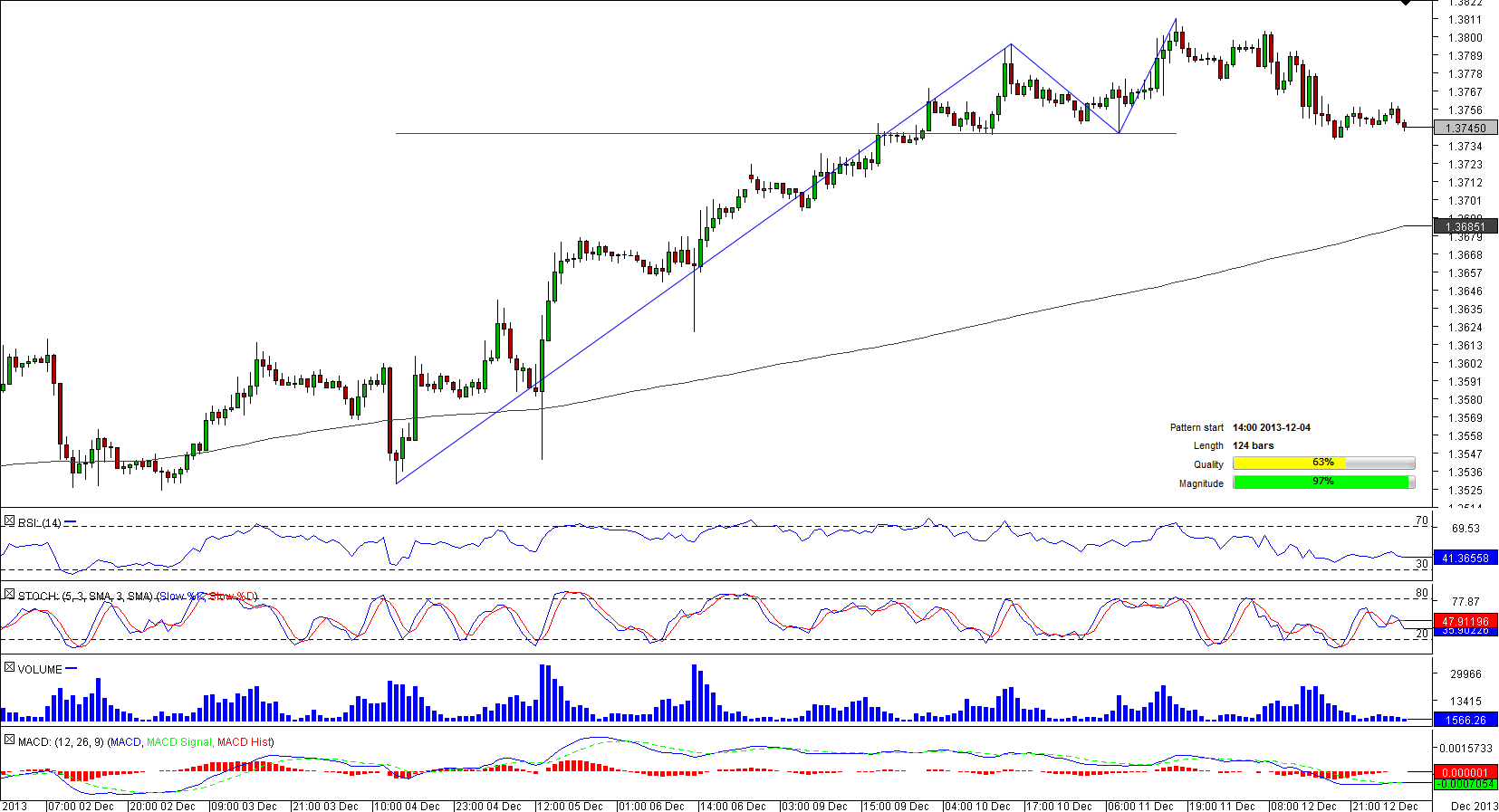1499x812 pixels.
Task: Click the Slow %K legend label
Action: 181,597
